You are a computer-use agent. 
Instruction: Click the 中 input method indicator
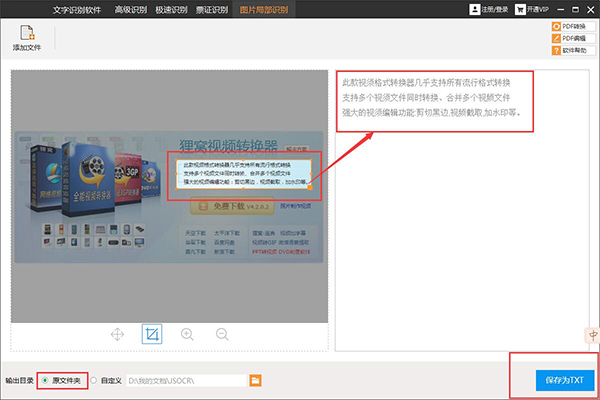tap(593, 335)
